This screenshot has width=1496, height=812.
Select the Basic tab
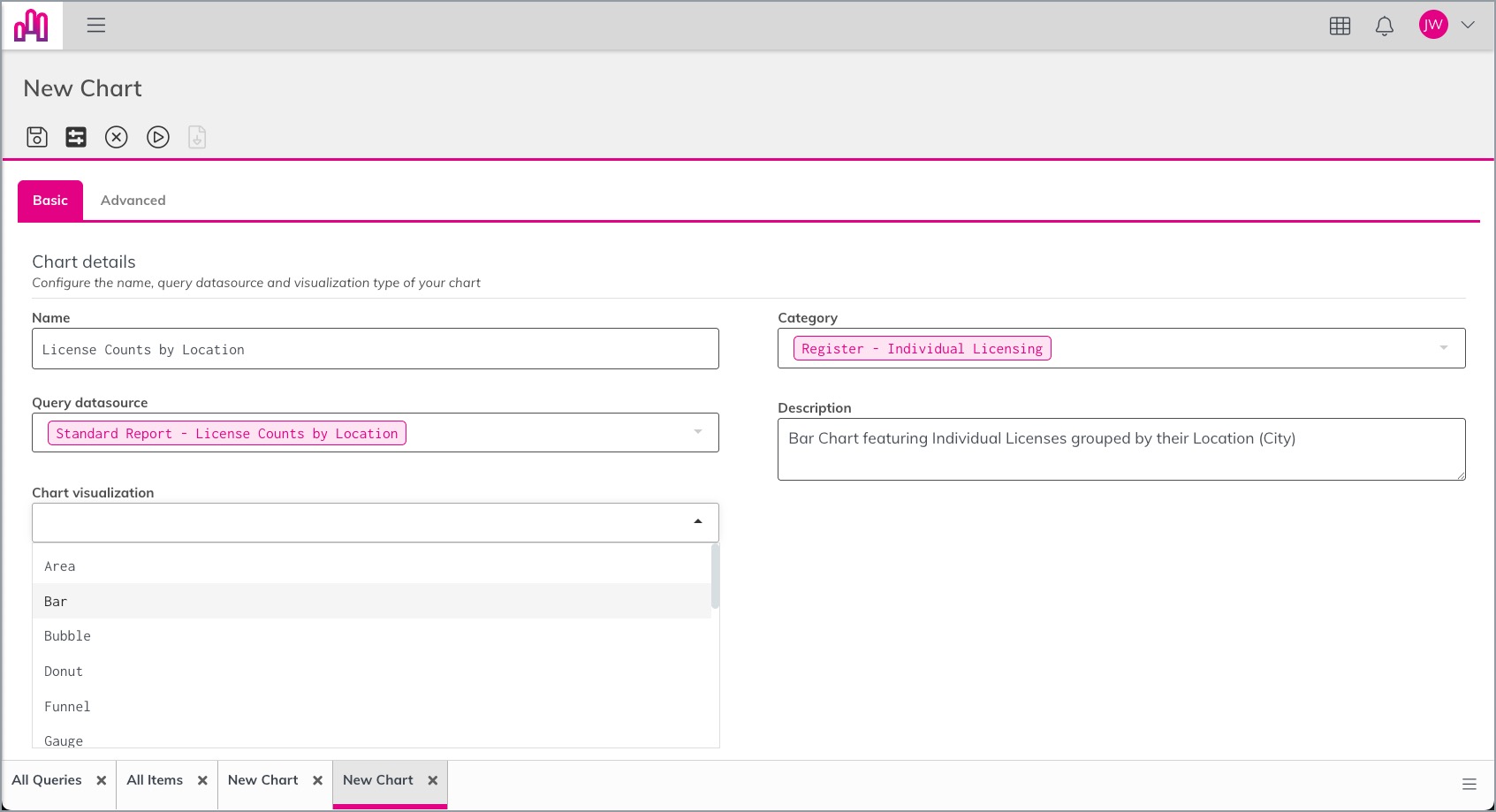click(50, 201)
